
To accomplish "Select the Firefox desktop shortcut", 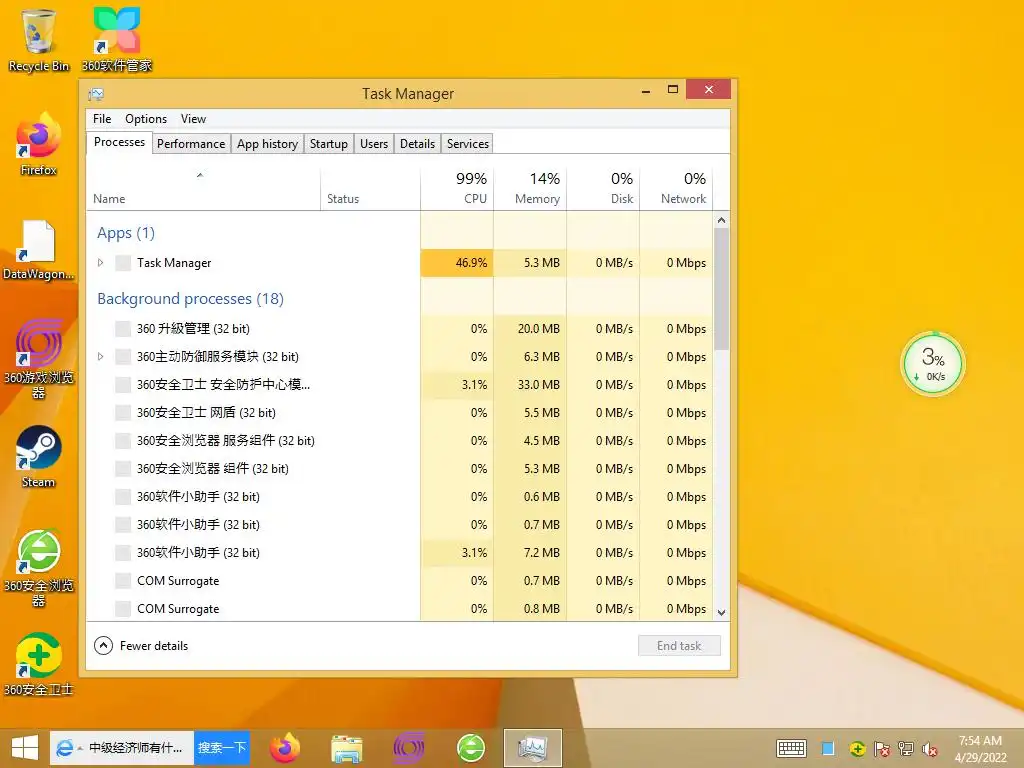I will (x=39, y=144).
